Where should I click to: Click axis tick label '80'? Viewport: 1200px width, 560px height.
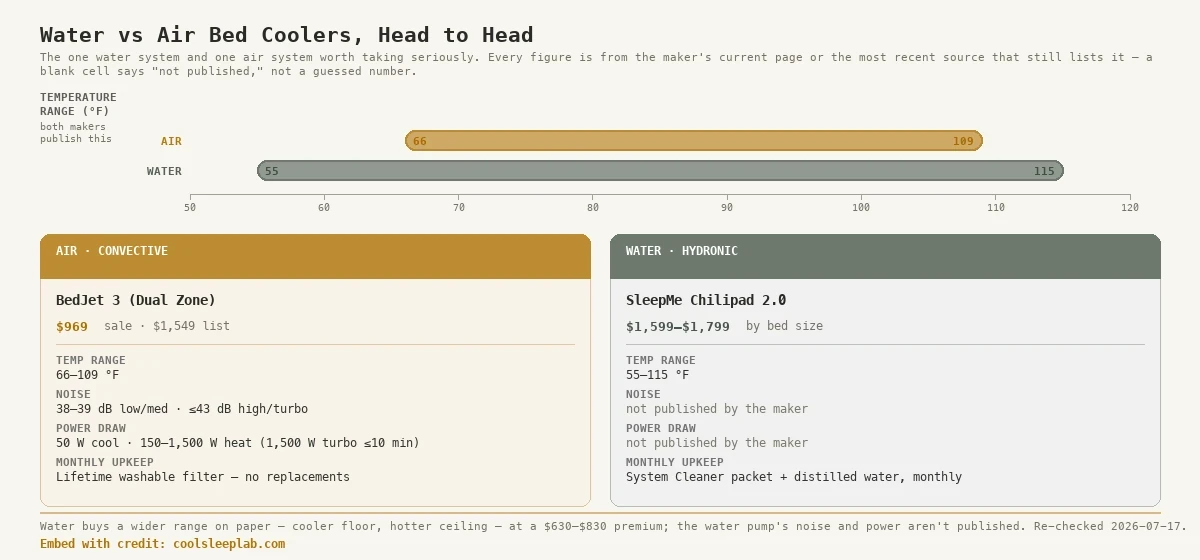(593, 208)
